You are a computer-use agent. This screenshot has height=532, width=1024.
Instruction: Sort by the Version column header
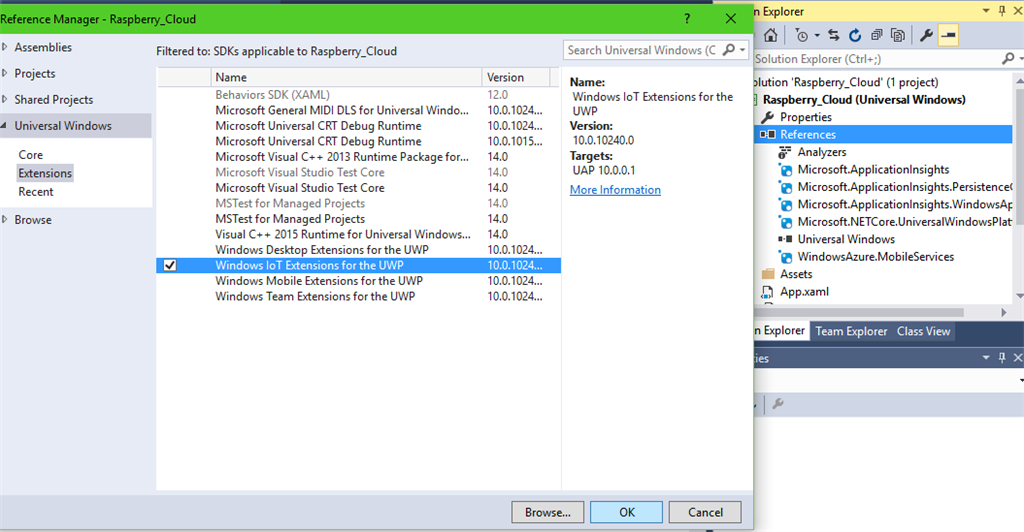point(516,77)
